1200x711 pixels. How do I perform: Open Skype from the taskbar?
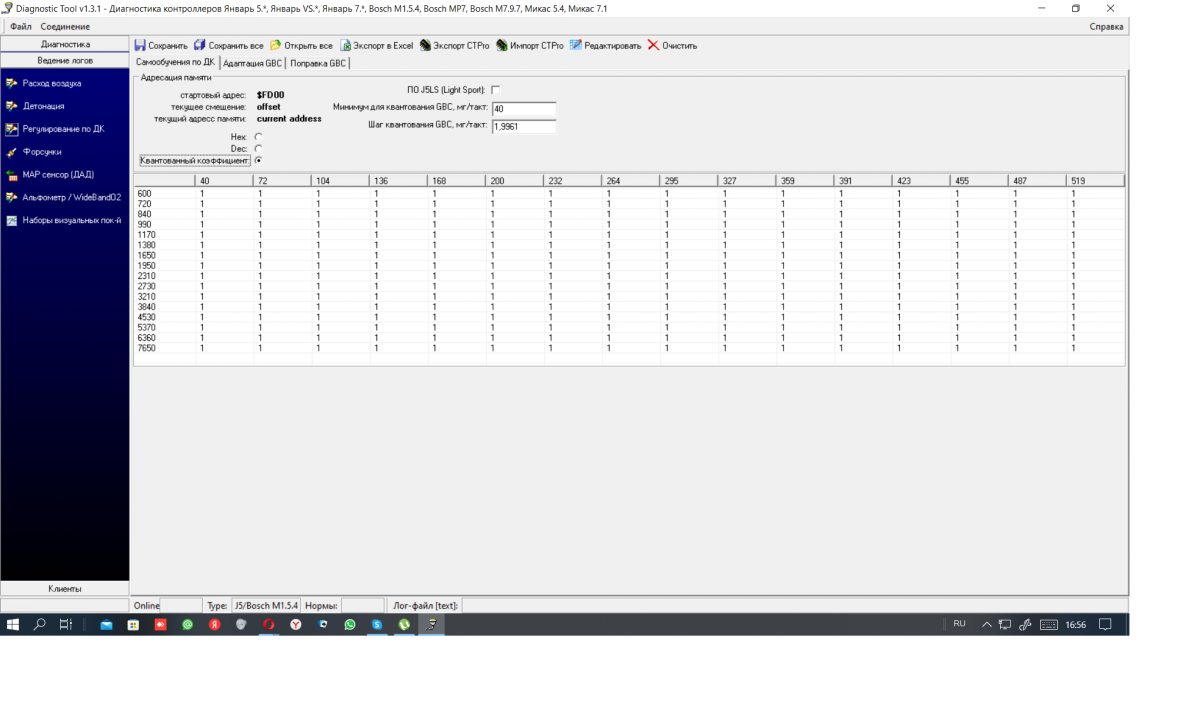click(377, 624)
